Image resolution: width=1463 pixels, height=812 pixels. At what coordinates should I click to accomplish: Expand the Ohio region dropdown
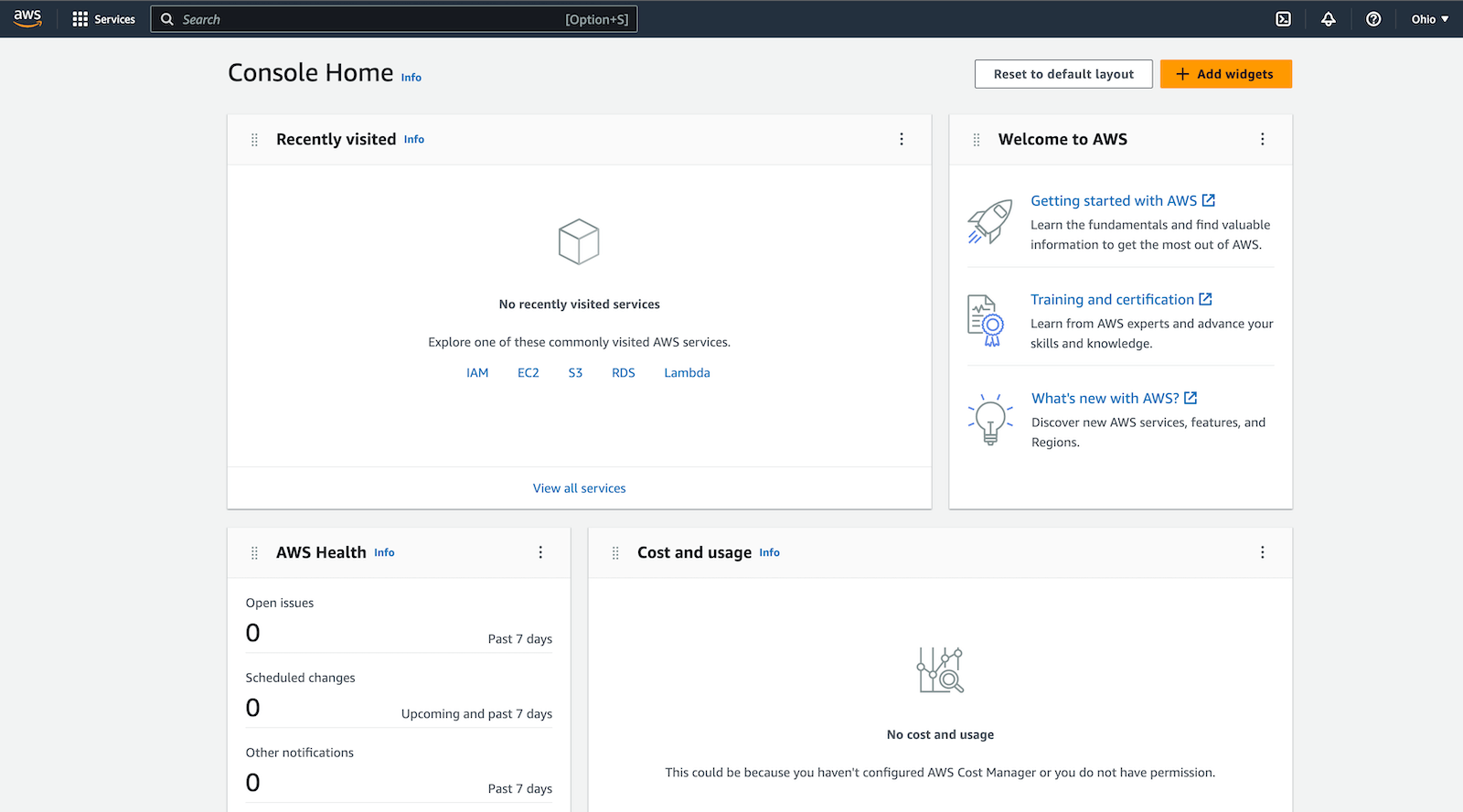click(x=1429, y=19)
